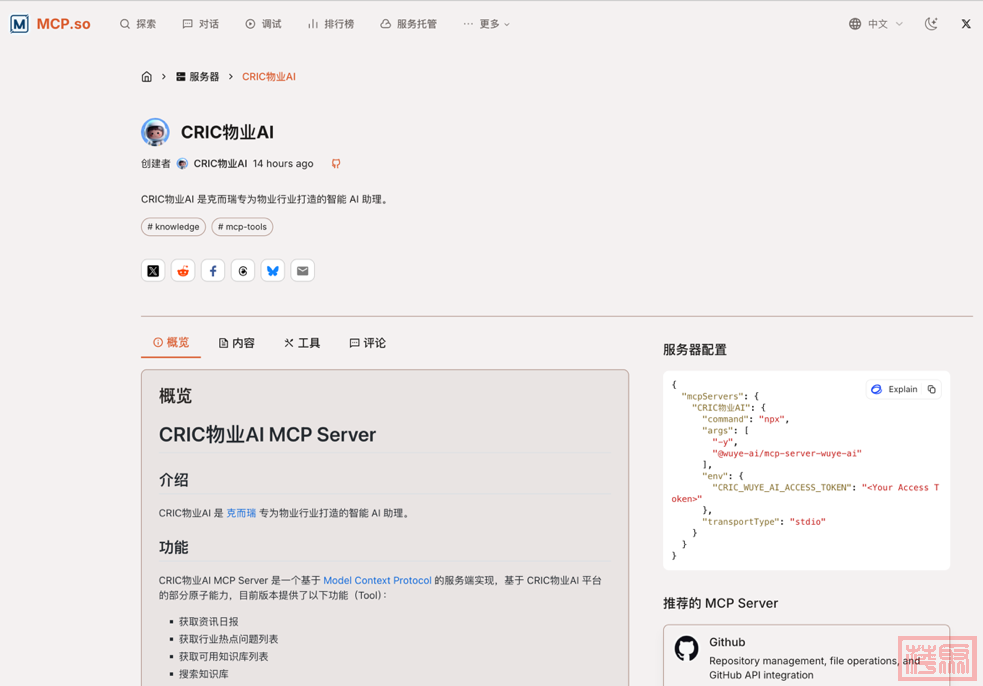The image size is (983, 686).
Task: Click the CRIC物业AI breadcrumb link
Action: pos(269,77)
